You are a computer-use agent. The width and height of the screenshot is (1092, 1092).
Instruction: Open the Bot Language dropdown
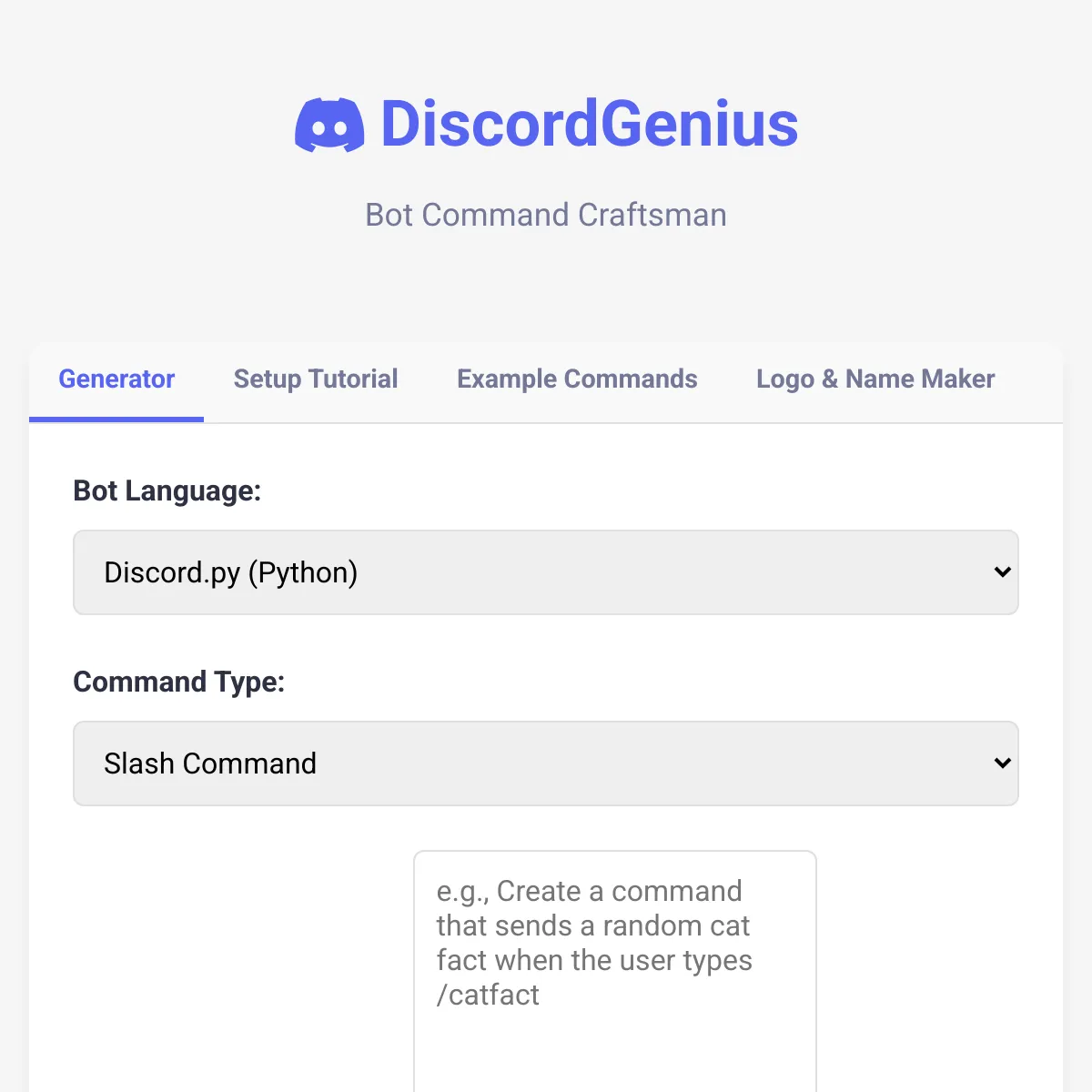(x=546, y=572)
